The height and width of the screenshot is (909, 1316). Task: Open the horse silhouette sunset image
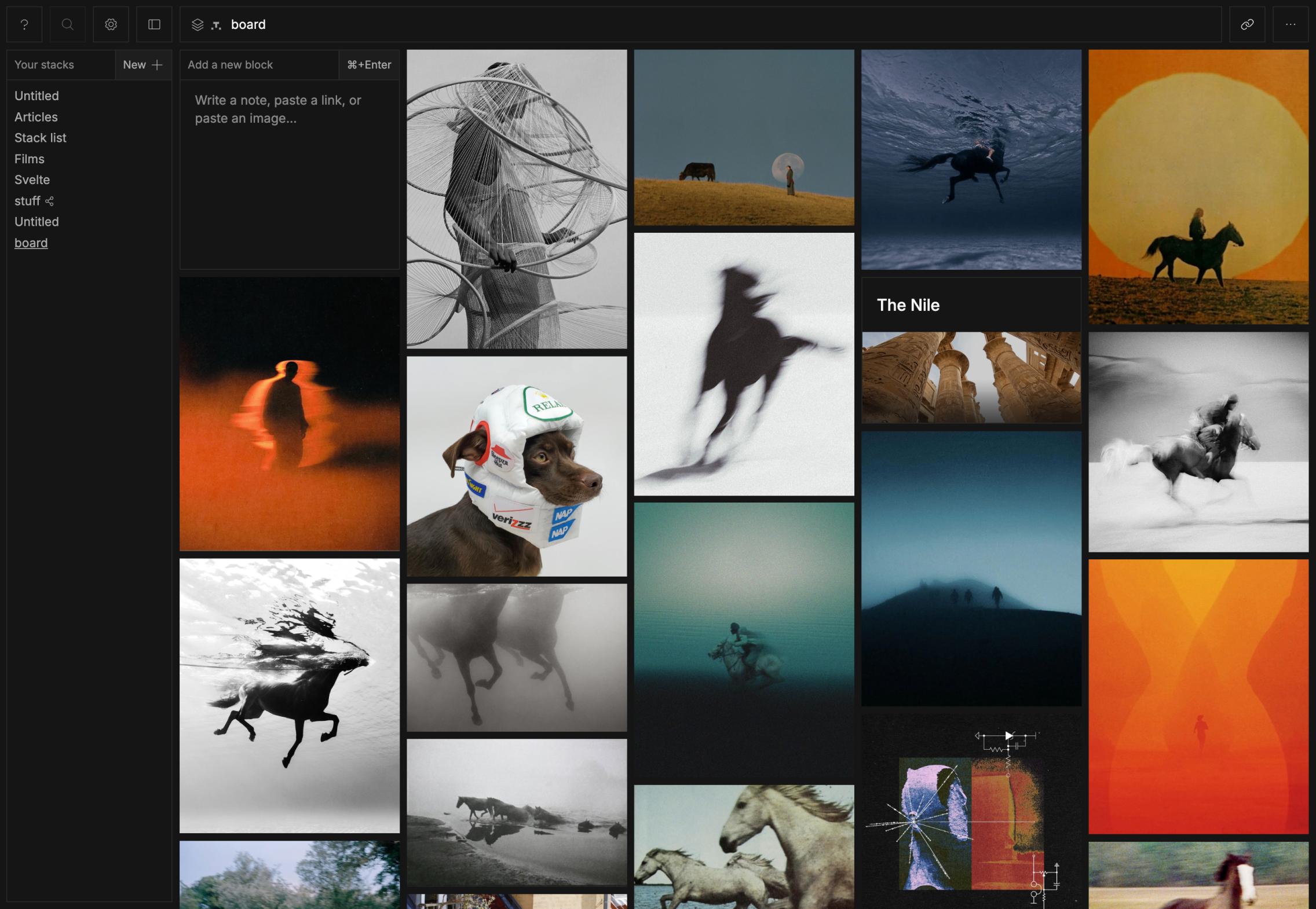[x=1198, y=186]
